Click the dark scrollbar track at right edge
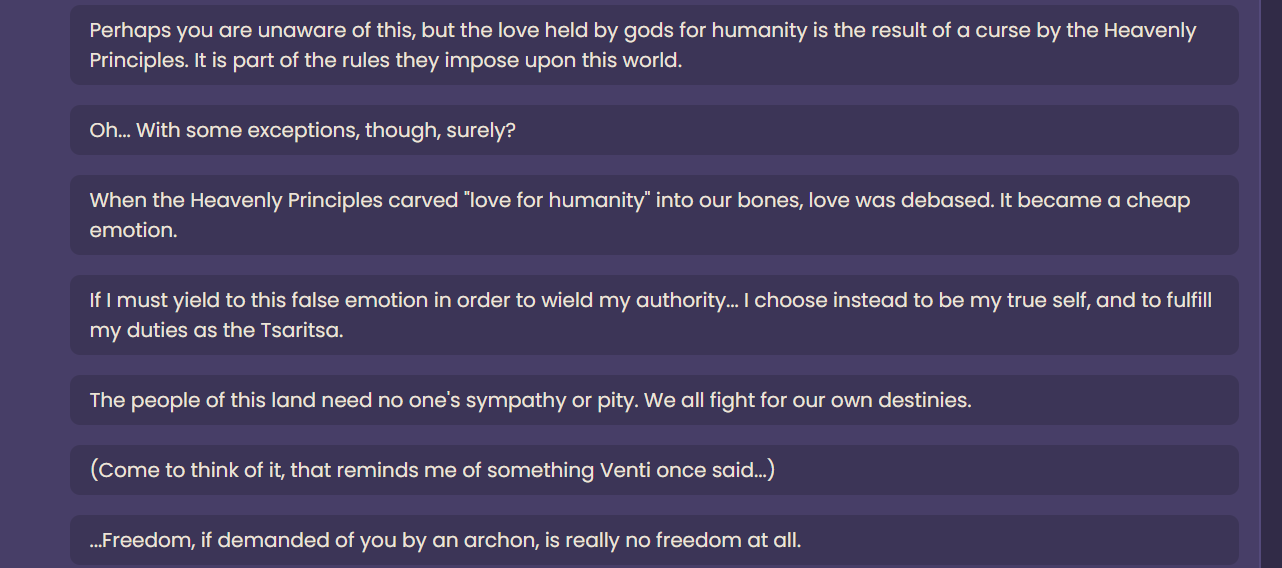Screen dimensions: 1282x568 [1271, 284]
